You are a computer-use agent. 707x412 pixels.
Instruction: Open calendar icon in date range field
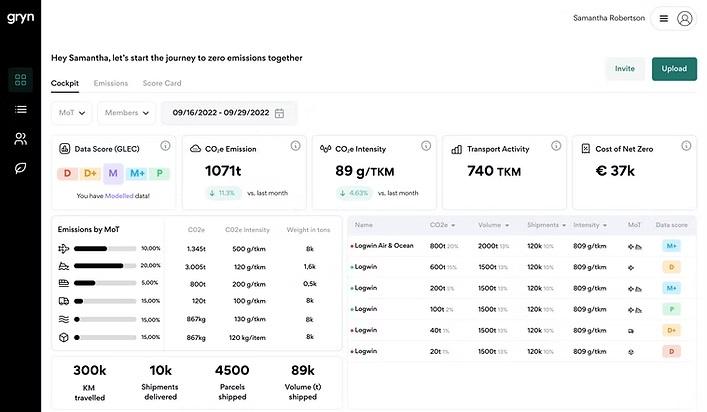coord(279,113)
